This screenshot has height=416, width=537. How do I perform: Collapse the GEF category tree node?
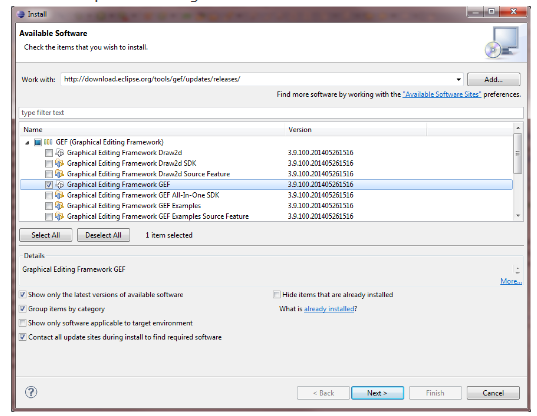point(27,143)
